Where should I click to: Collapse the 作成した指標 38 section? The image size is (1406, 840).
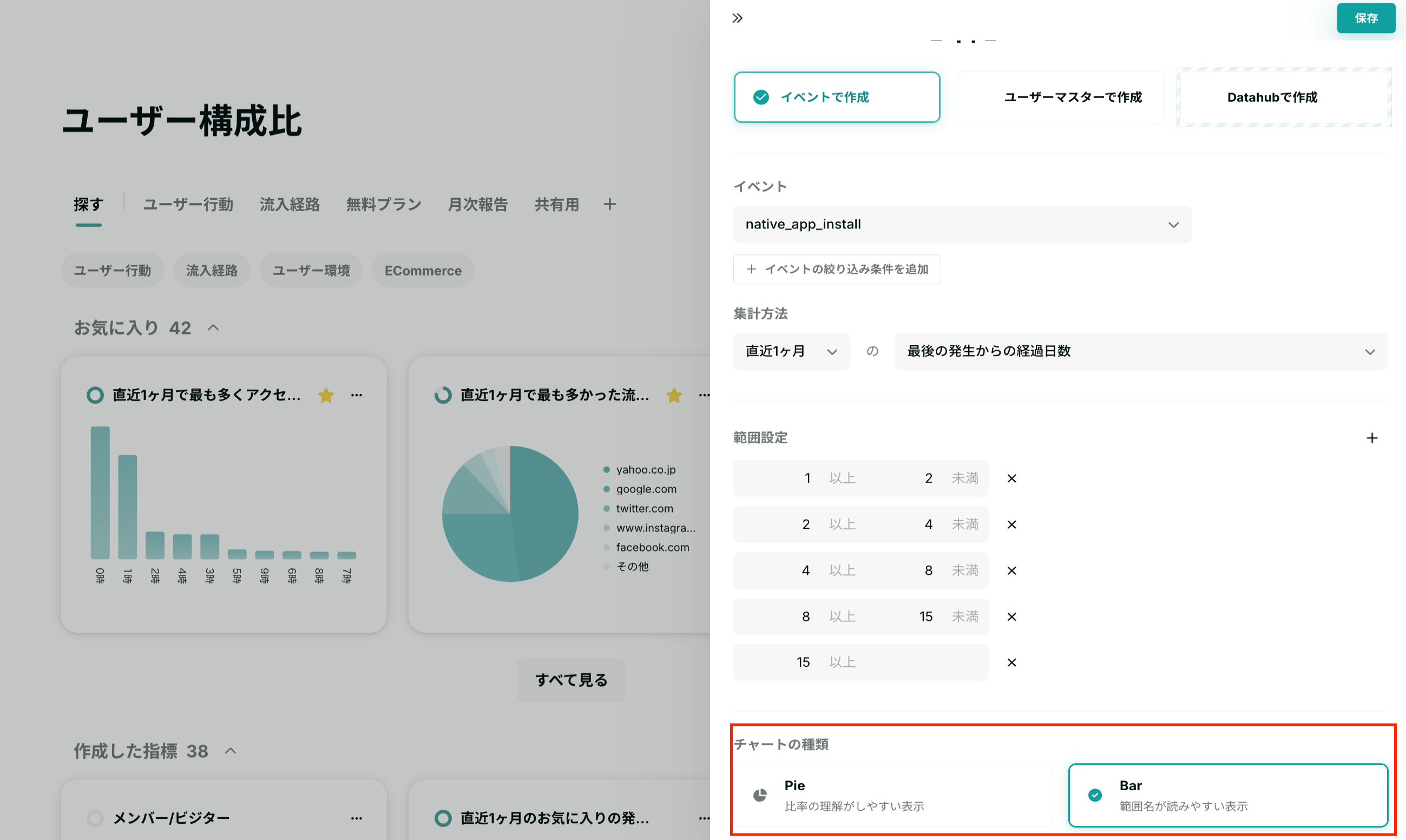click(x=229, y=751)
